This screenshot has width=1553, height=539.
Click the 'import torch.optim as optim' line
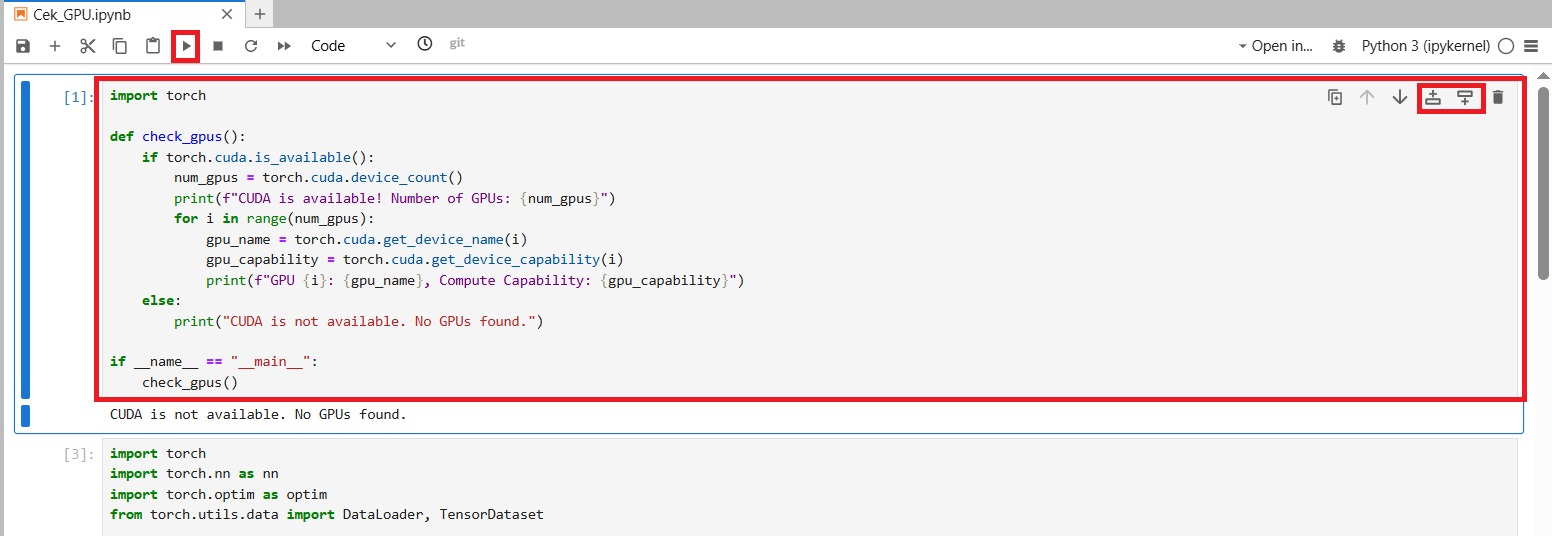219,495
